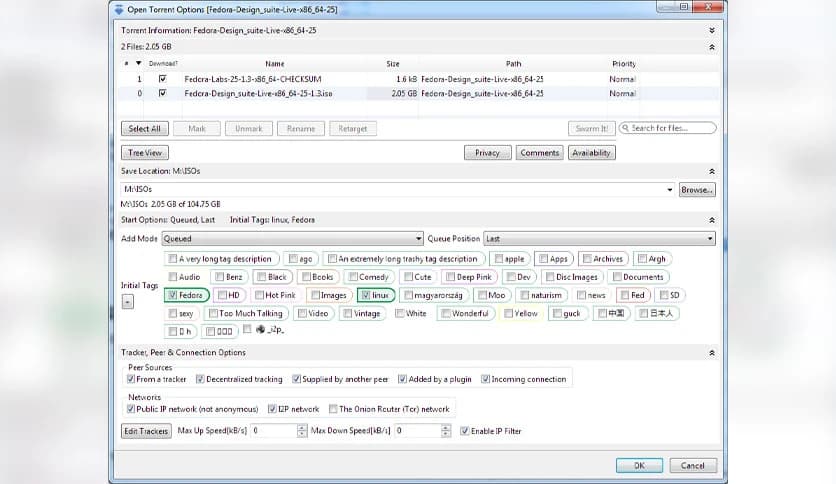The height and width of the screenshot is (484, 836).
Task: Collapse the Save Location section
Action: [712, 172]
